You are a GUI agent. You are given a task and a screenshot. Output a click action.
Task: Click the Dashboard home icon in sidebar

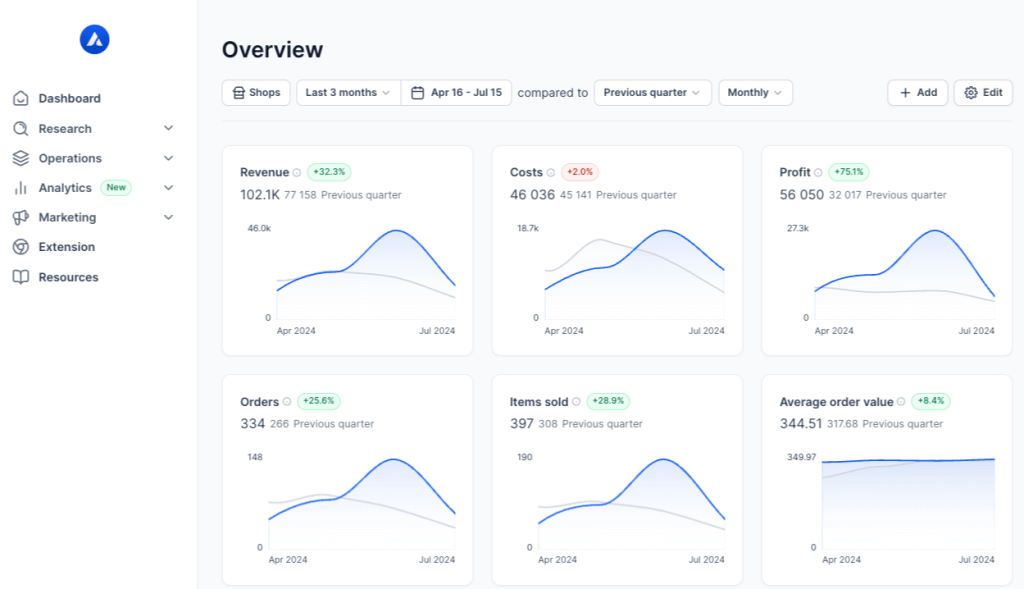[x=20, y=98]
